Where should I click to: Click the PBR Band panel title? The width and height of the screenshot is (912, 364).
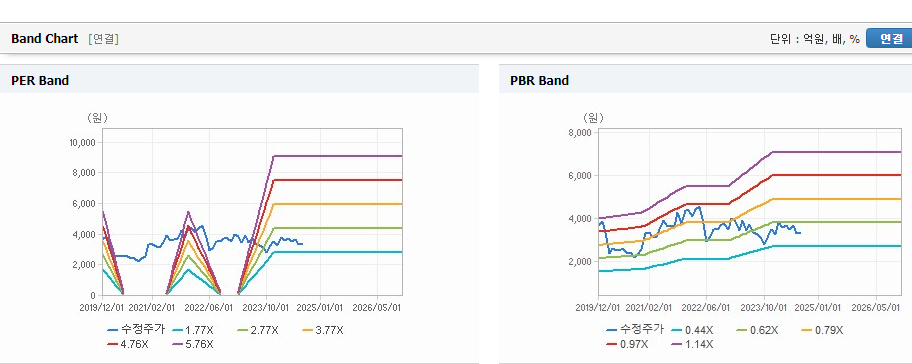pyautogui.click(x=539, y=80)
